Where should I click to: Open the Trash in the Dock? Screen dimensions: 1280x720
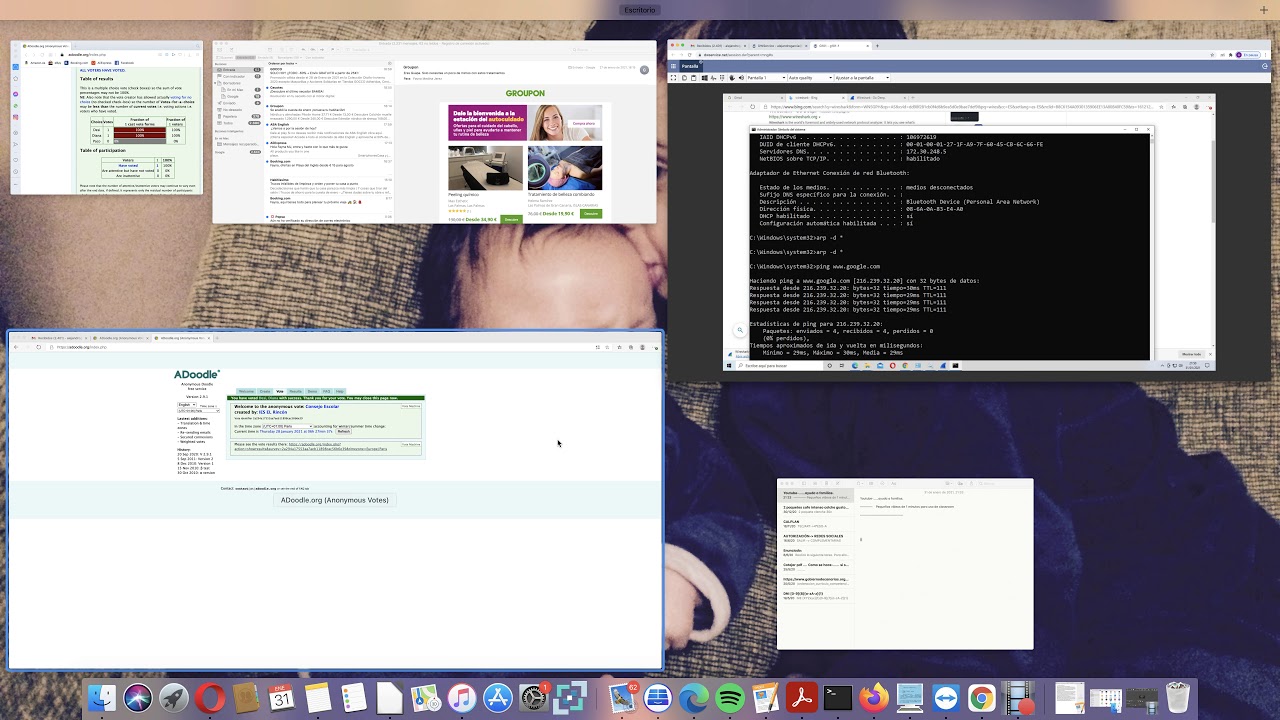(1178, 698)
